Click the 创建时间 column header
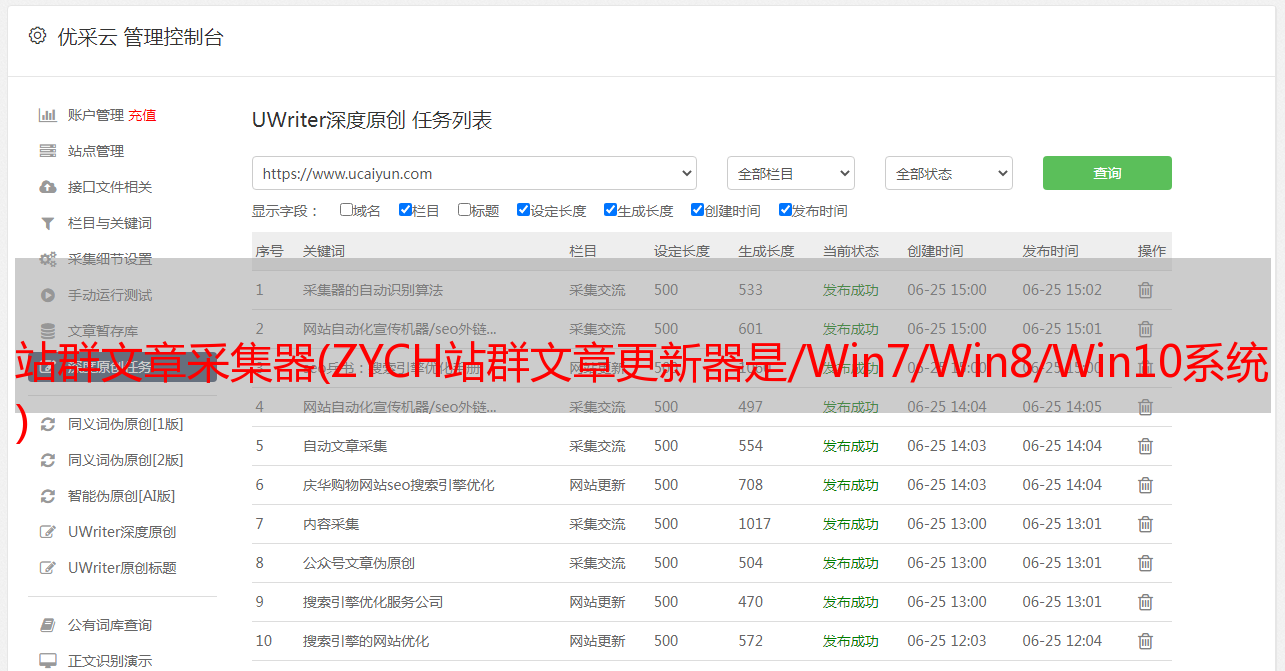1285x671 pixels. point(935,251)
